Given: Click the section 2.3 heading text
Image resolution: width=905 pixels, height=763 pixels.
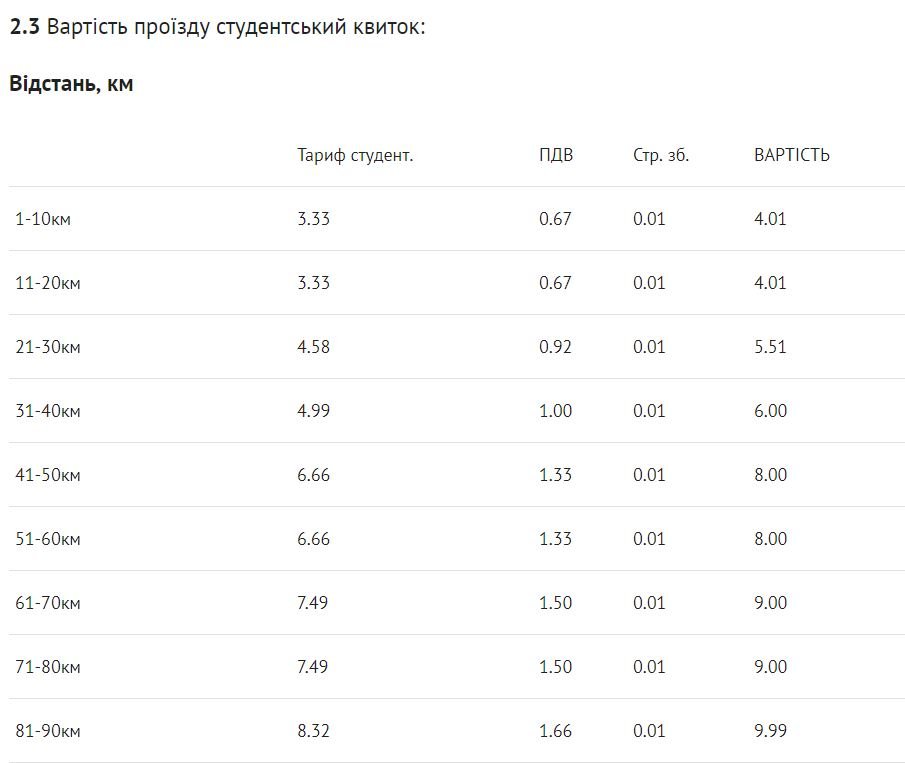Looking at the screenshot, I should pos(217,27).
